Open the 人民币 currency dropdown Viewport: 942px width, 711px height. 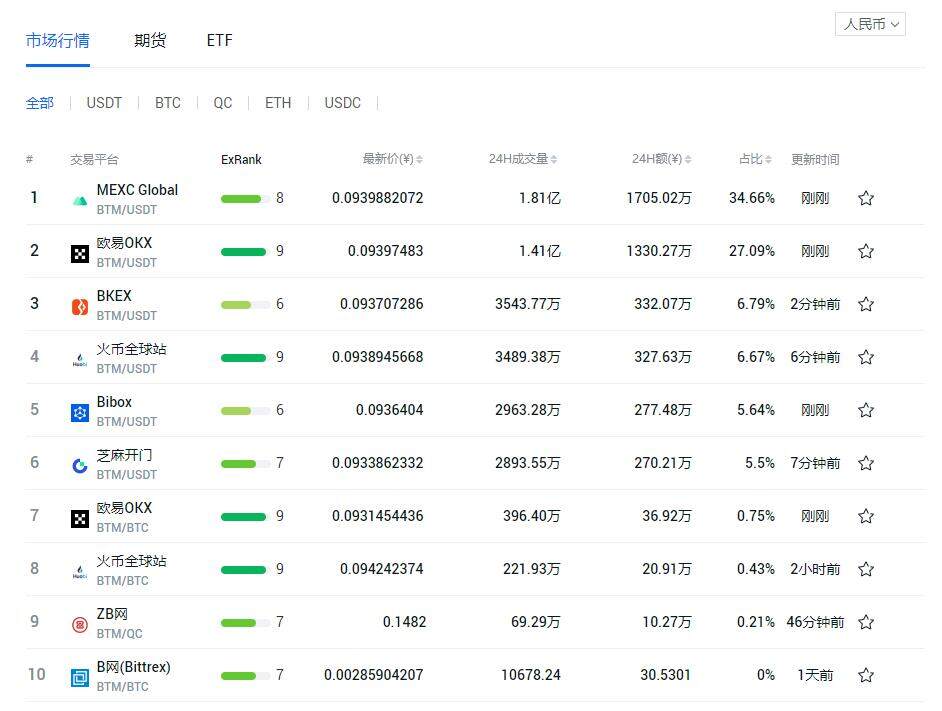pos(869,24)
